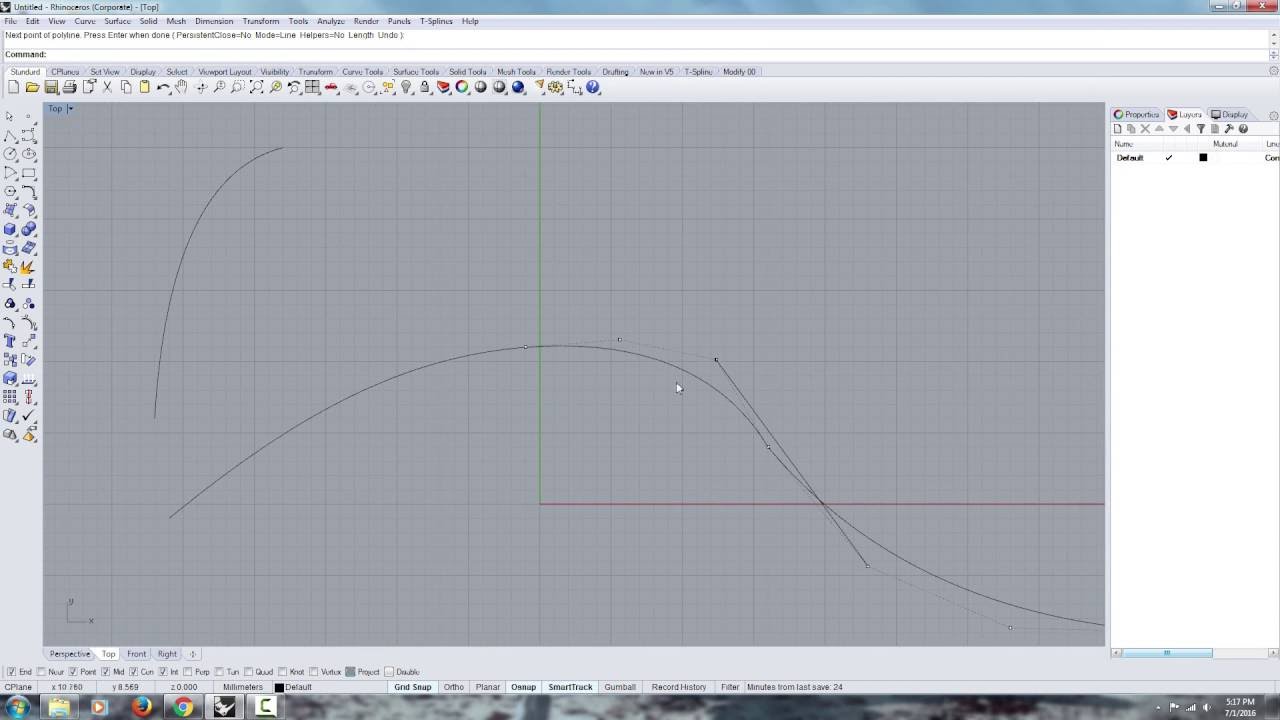Screen dimensions: 1280x720
Task: Toggle Gumball in the status bar
Action: pyautogui.click(x=620, y=687)
